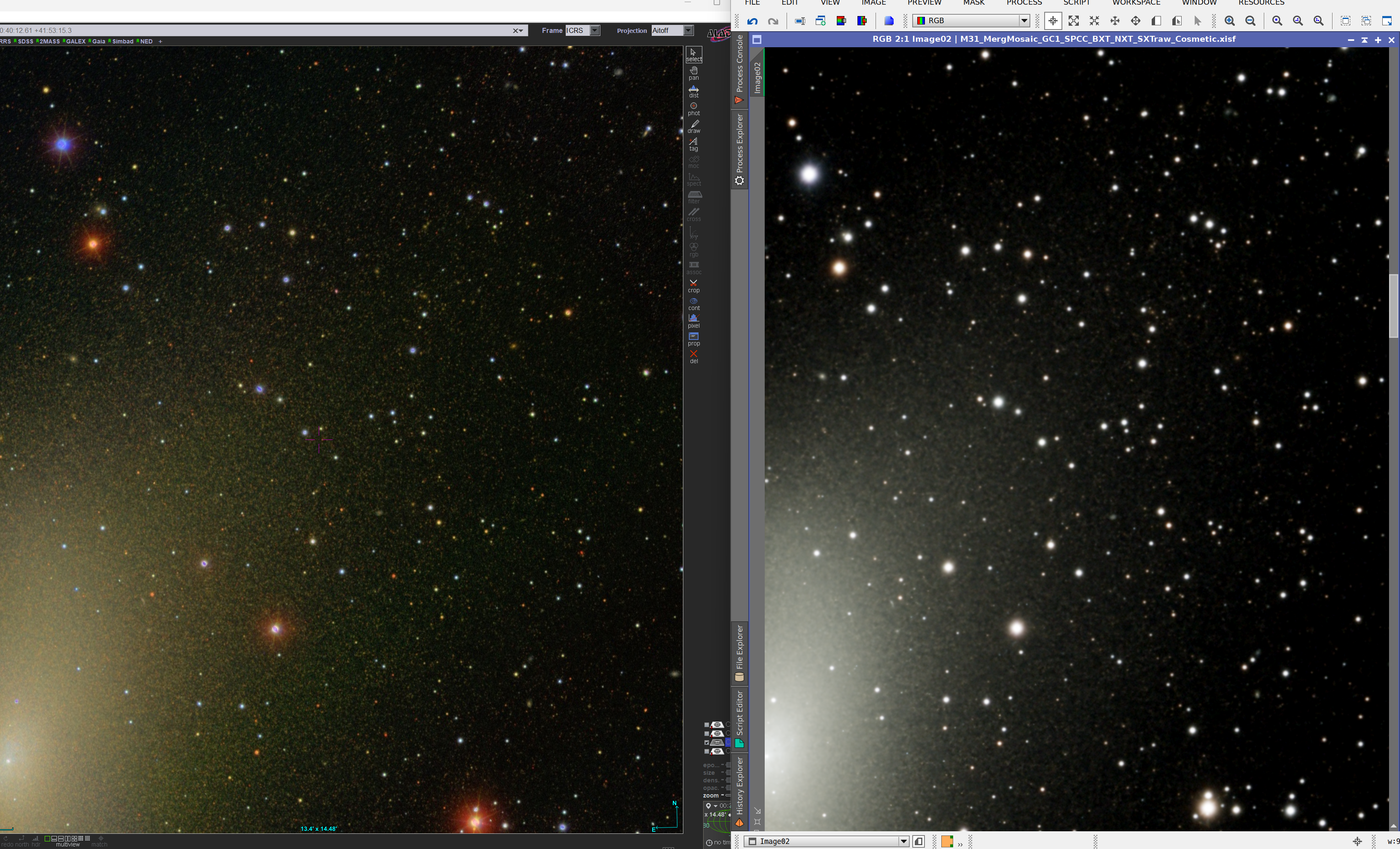1400x849 pixels.
Task: Open PixInsight SCRIPT menu
Action: 1077,3
